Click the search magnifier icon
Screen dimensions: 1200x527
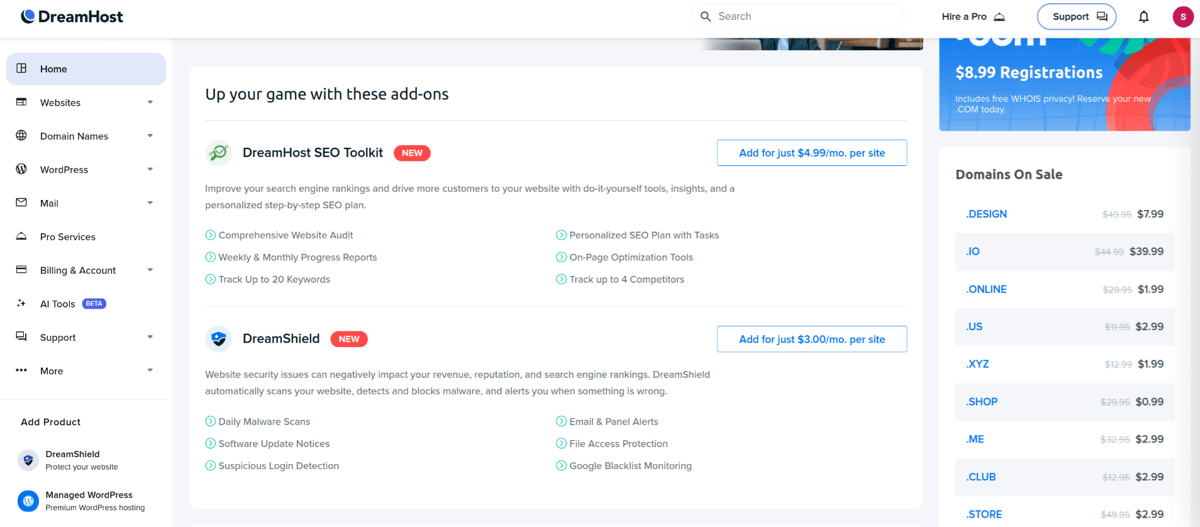(705, 16)
